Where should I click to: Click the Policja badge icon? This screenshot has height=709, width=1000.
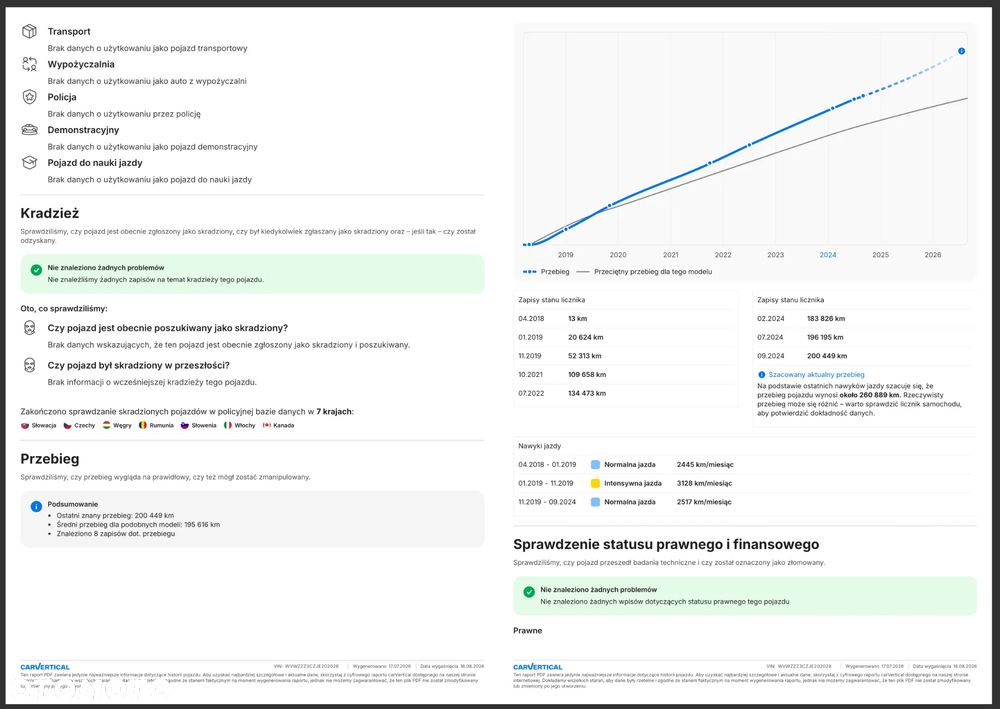click(29, 97)
